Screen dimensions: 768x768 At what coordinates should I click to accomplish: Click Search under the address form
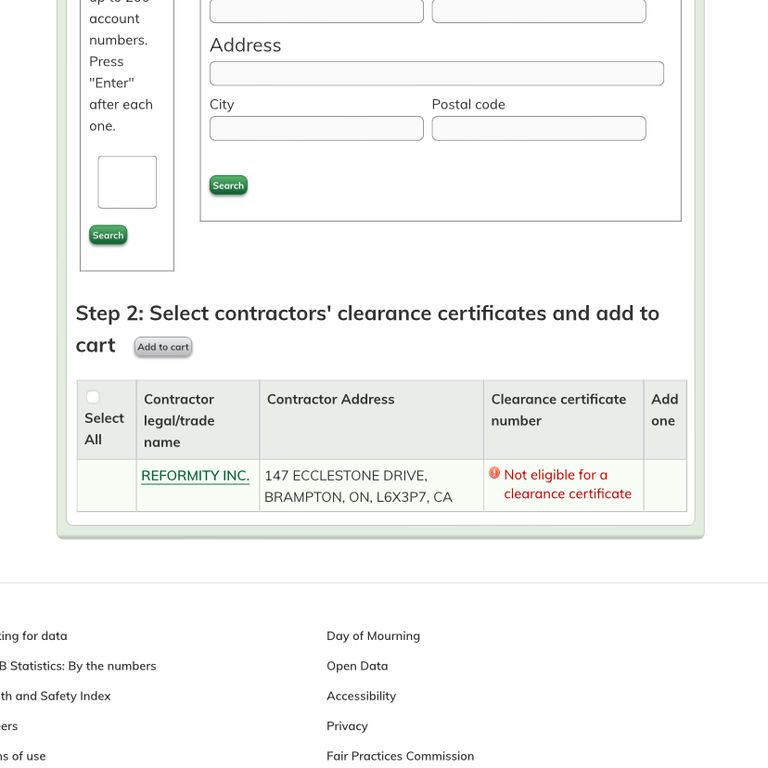228,186
